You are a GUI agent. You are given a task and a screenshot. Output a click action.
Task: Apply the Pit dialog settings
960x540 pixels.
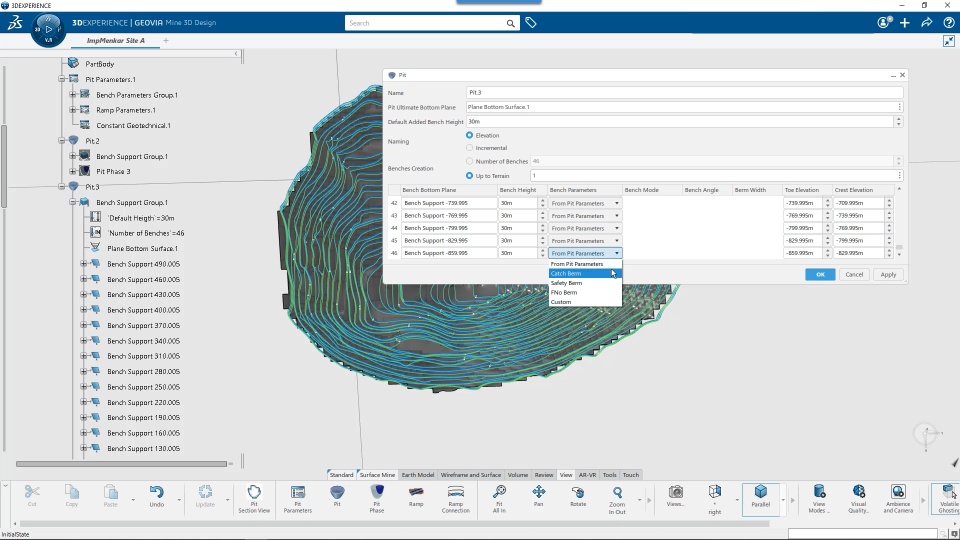pos(888,275)
